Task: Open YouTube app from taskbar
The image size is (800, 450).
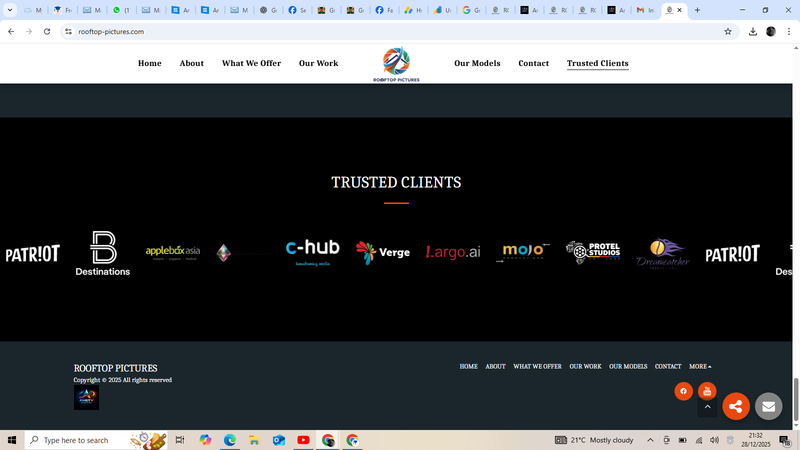Action: 303,440
